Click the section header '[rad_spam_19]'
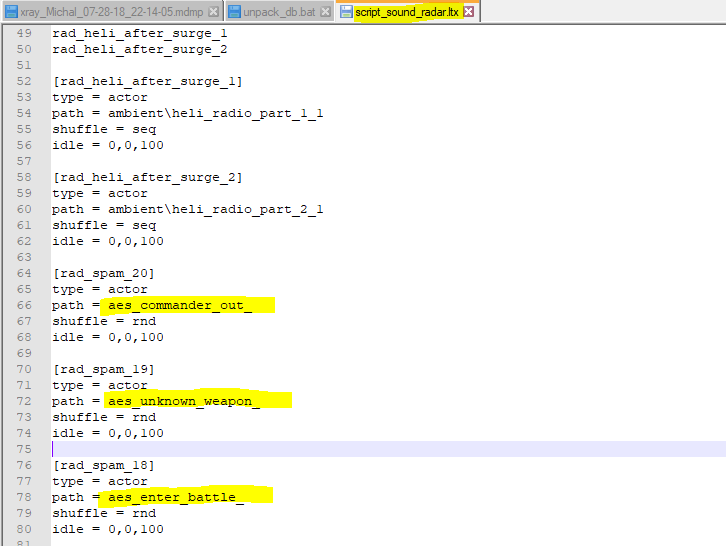Viewport: 726px width, 546px height. click(103, 370)
